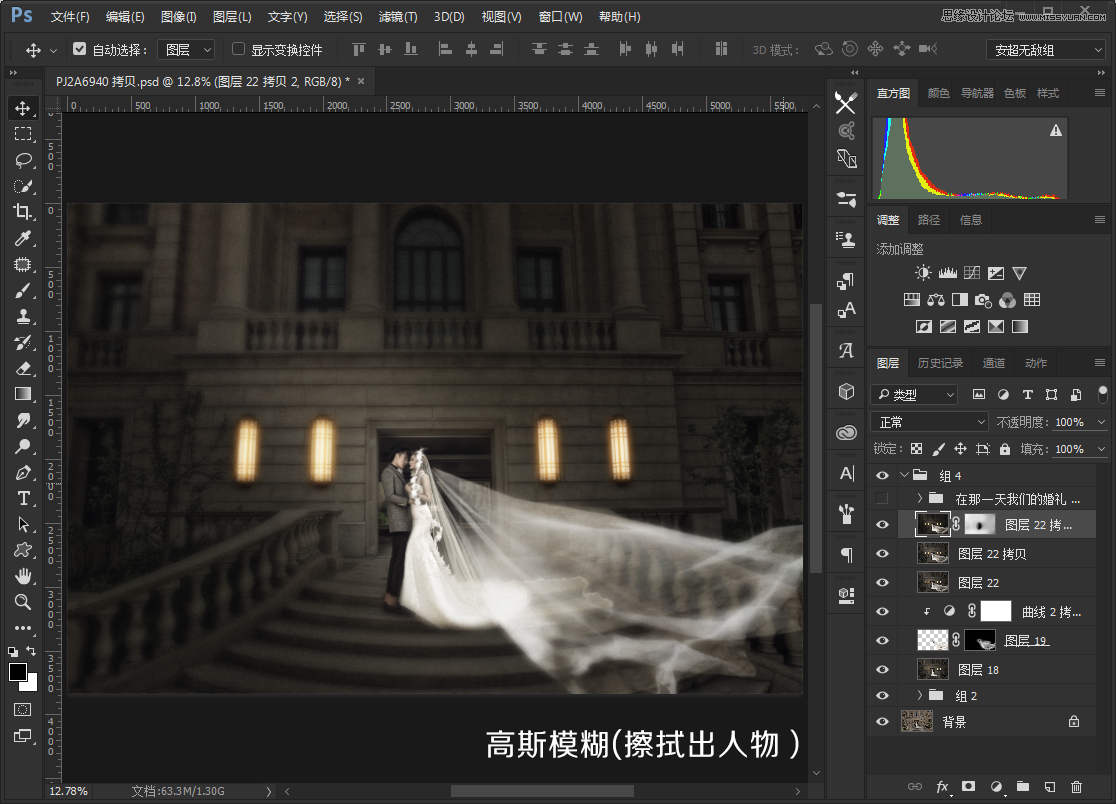Hide the 背景 layer visibility eye
1116x804 pixels.
click(x=882, y=721)
